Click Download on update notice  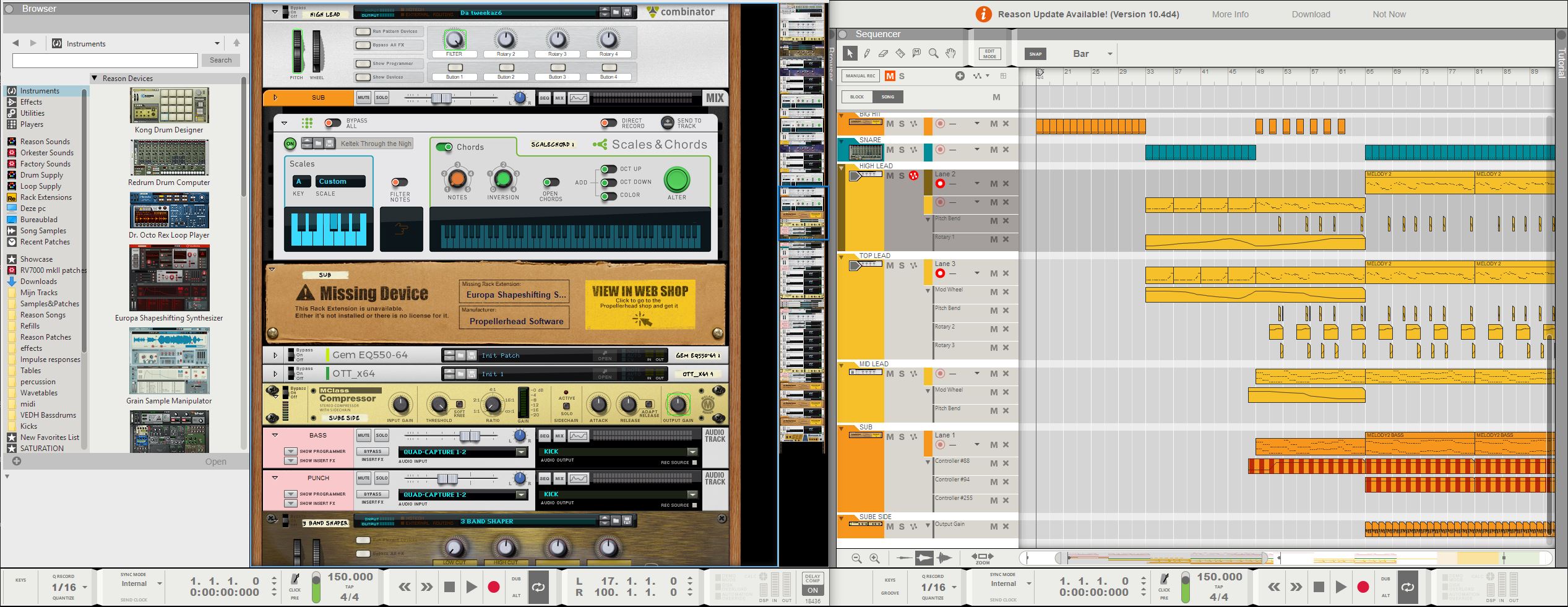point(1311,14)
